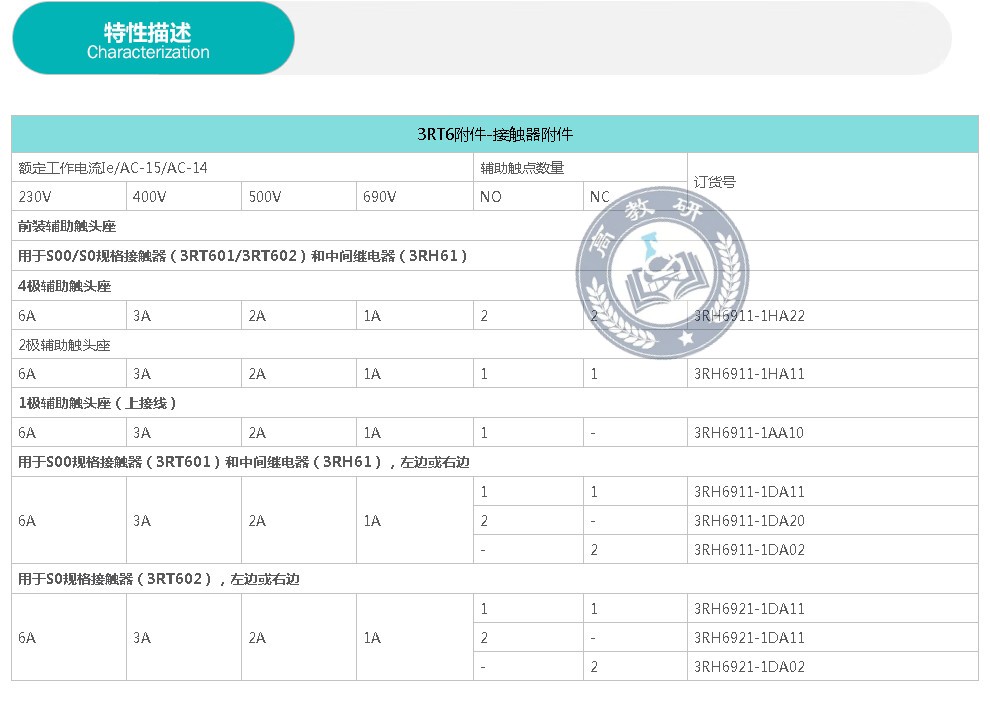Click order number 3RH6911-1DA11
The width and height of the screenshot is (990, 719).
click(x=749, y=492)
